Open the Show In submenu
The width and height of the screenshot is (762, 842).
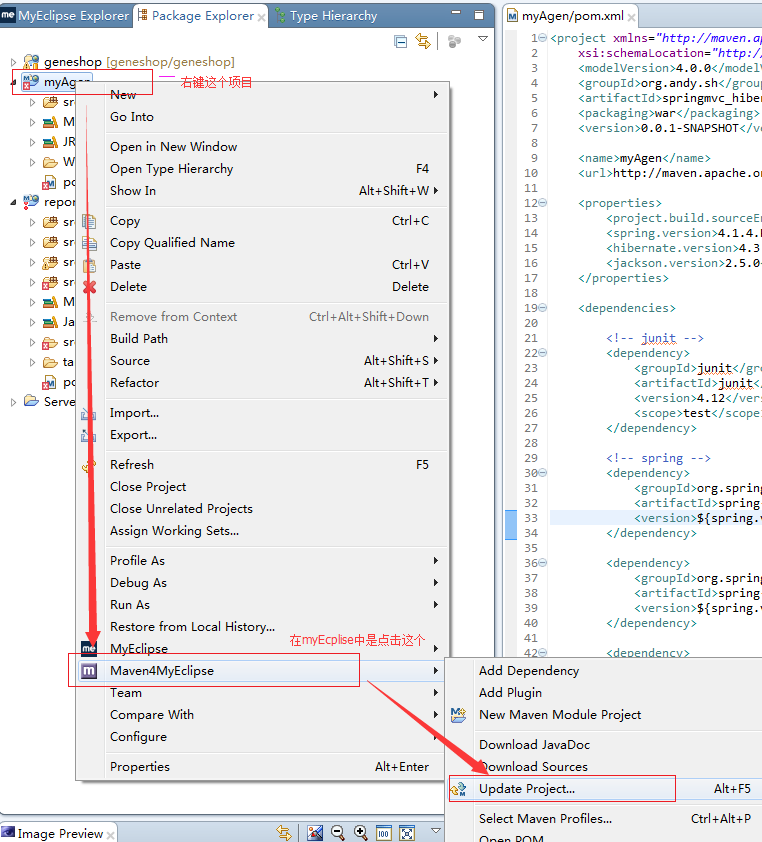[274, 191]
